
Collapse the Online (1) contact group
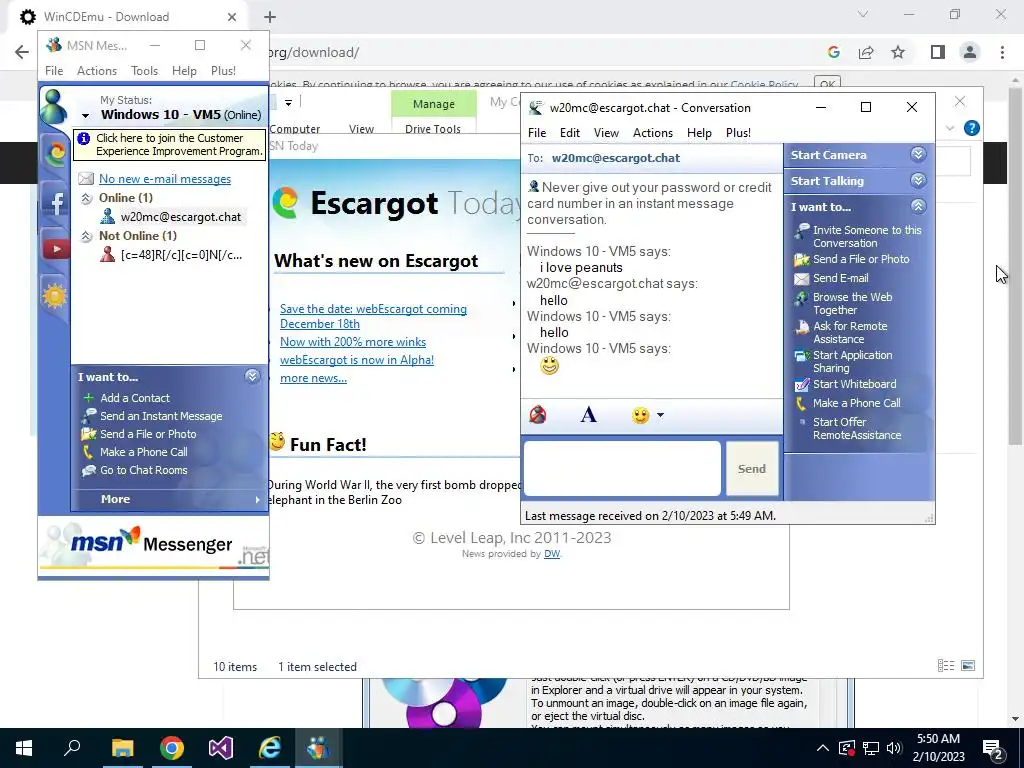[86, 198]
